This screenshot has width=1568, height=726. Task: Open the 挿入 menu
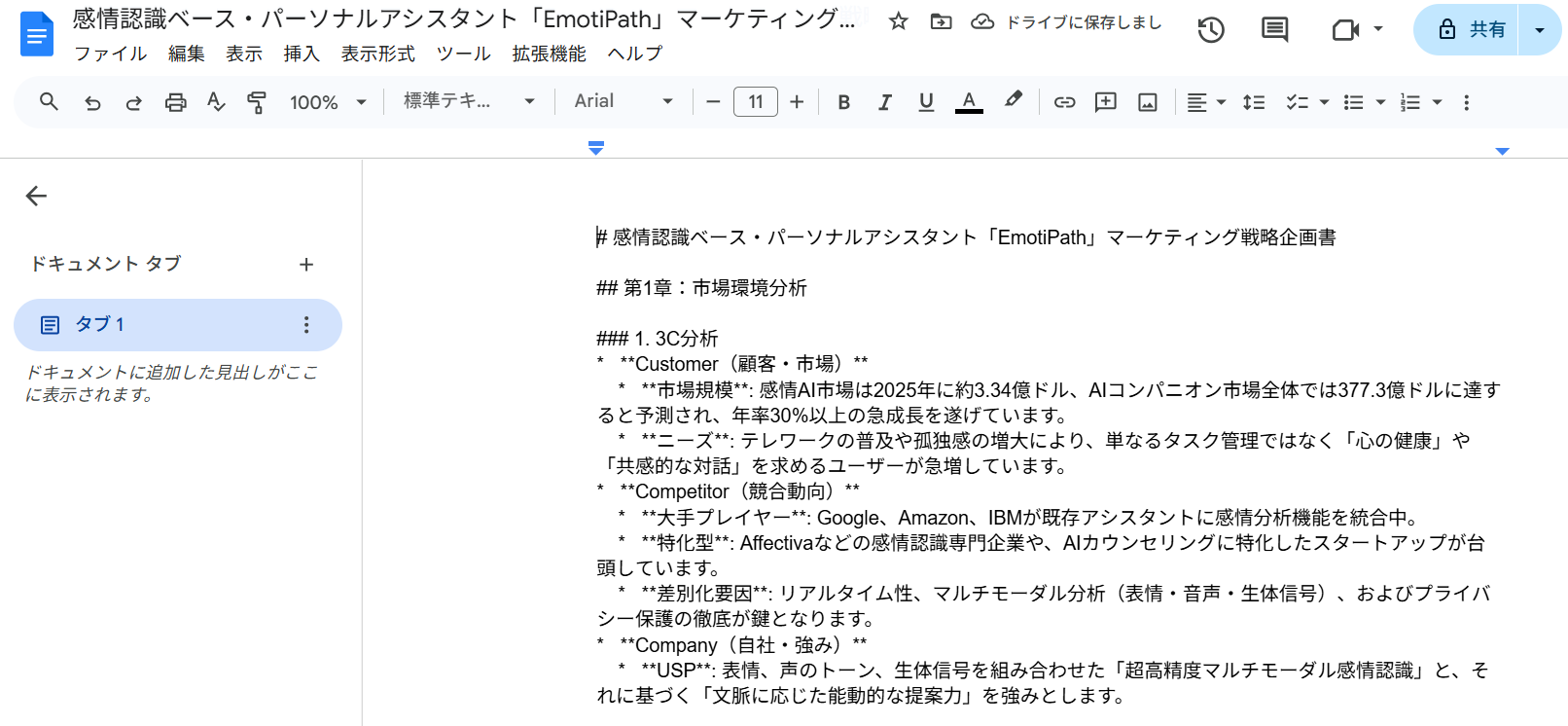(x=302, y=54)
